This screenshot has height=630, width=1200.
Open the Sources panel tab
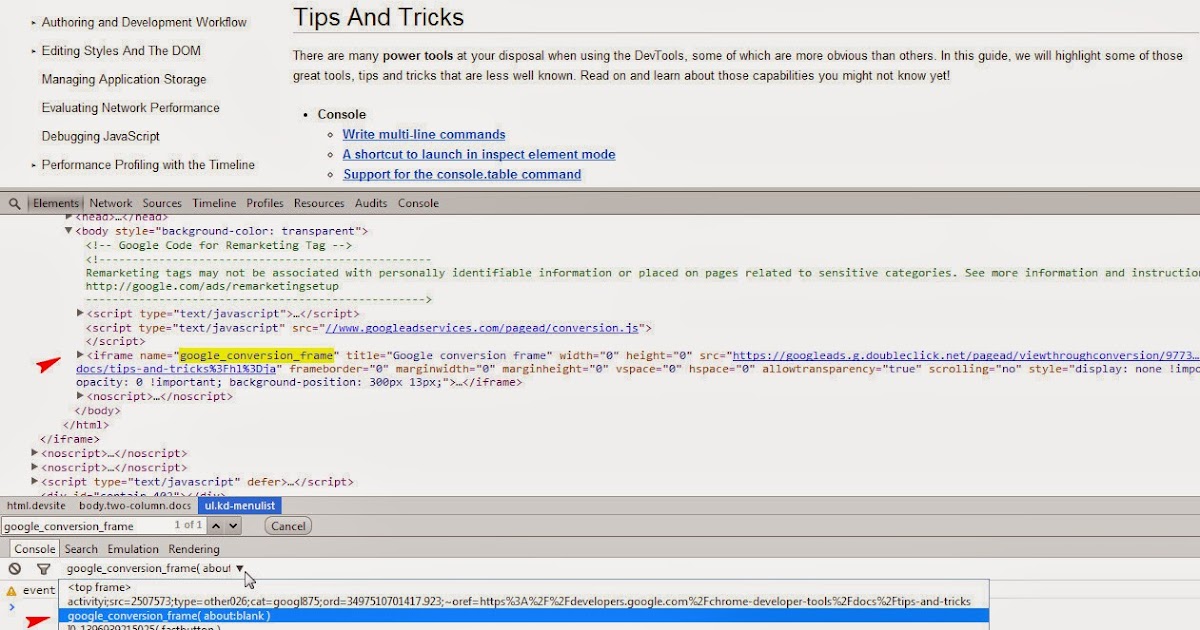[162, 203]
